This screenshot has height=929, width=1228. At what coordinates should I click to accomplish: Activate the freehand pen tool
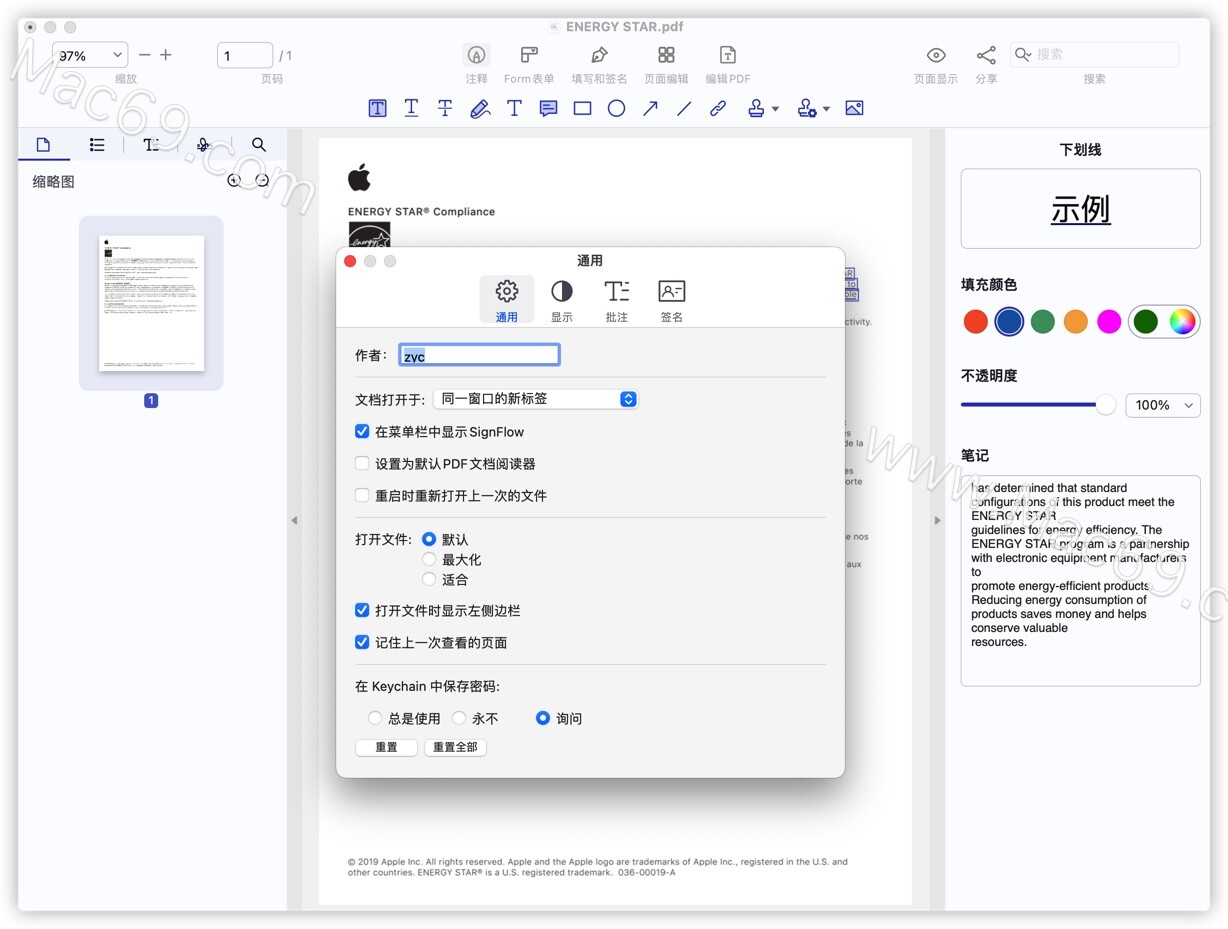pos(480,108)
